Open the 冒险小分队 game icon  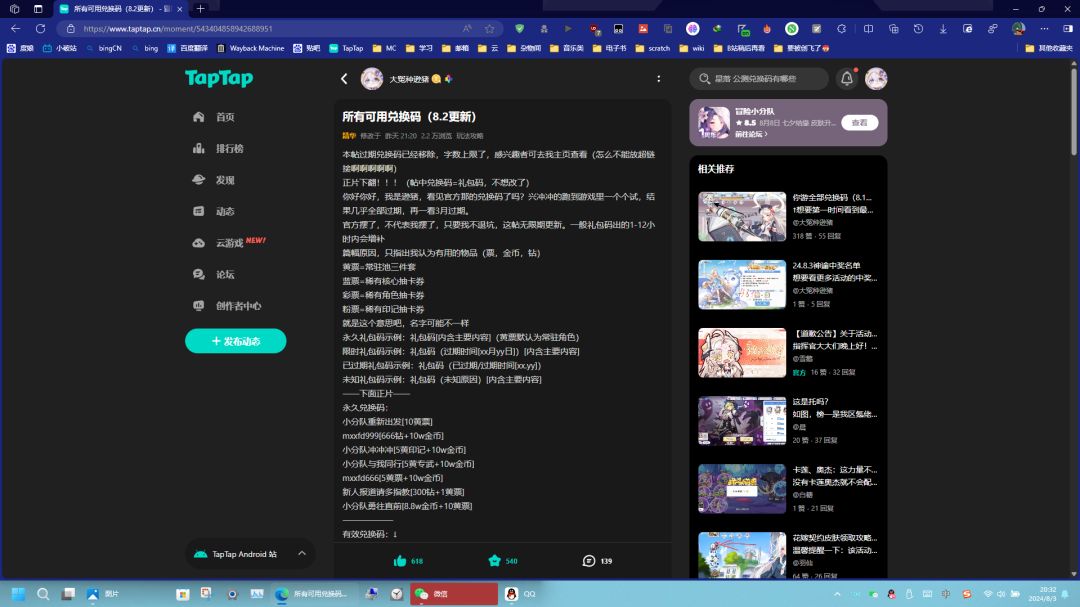point(714,123)
